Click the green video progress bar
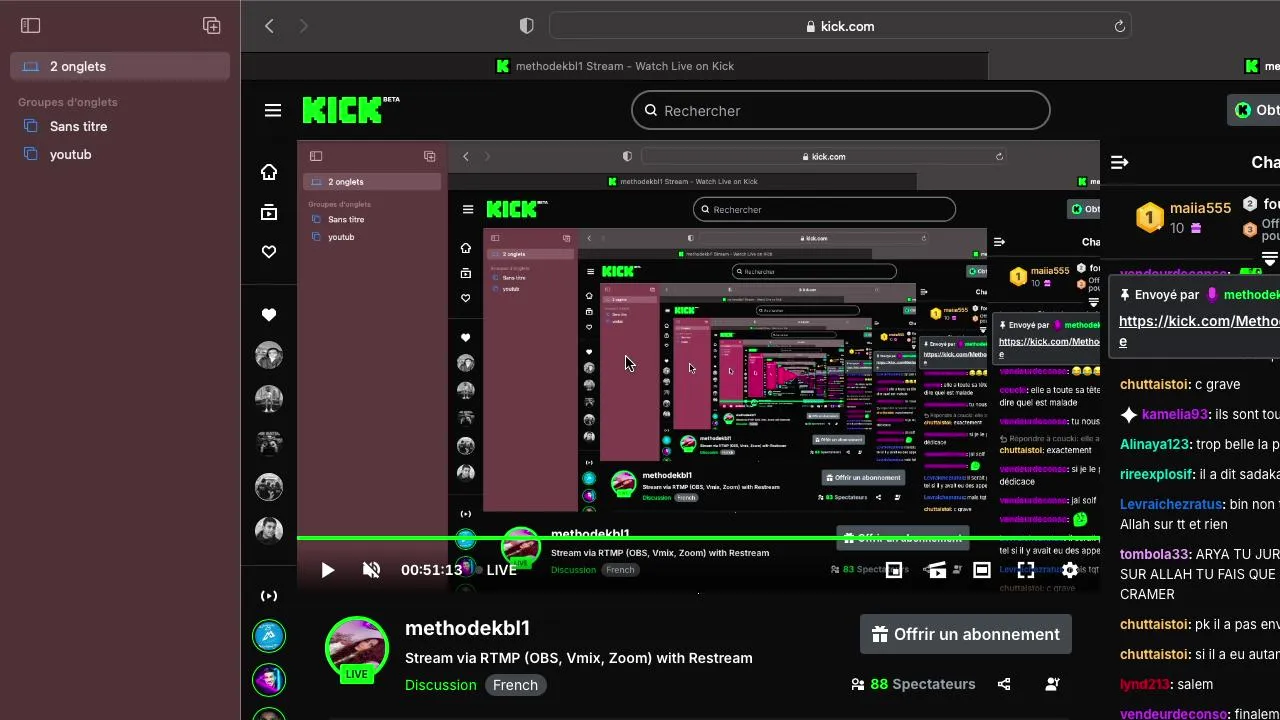This screenshot has height=720, width=1280. (x=698, y=539)
